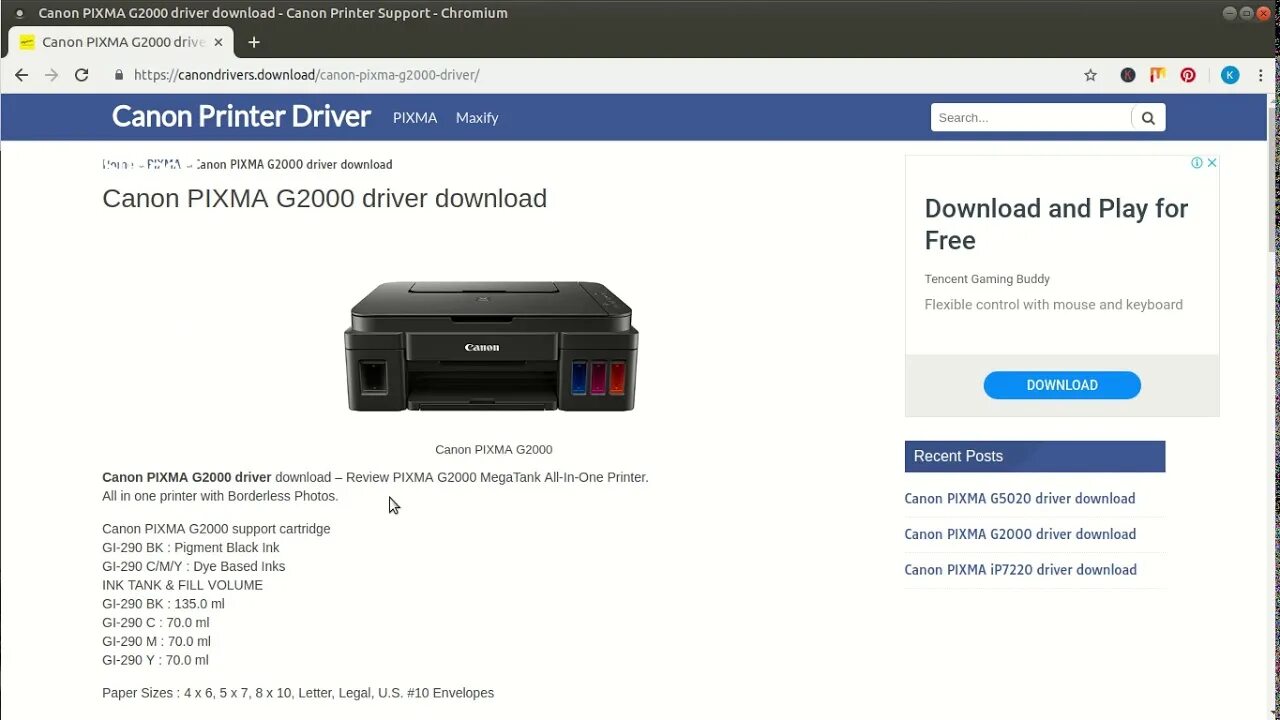Click the text GI-290 BK : 135.0 ml
The image size is (1280, 720).
[x=163, y=604]
